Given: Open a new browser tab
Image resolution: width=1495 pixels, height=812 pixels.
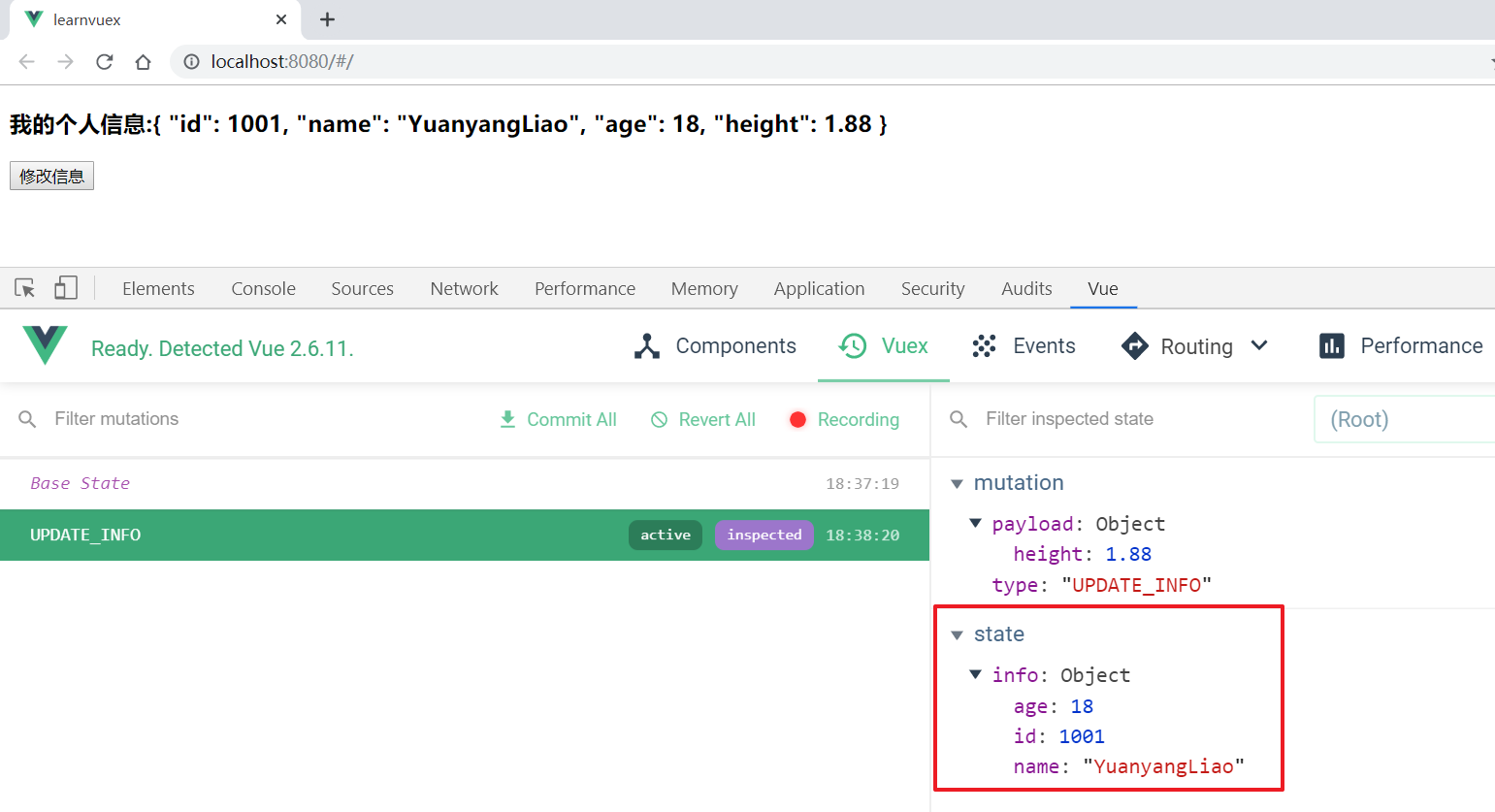Looking at the screenshot, I should [x=328, y=19].
